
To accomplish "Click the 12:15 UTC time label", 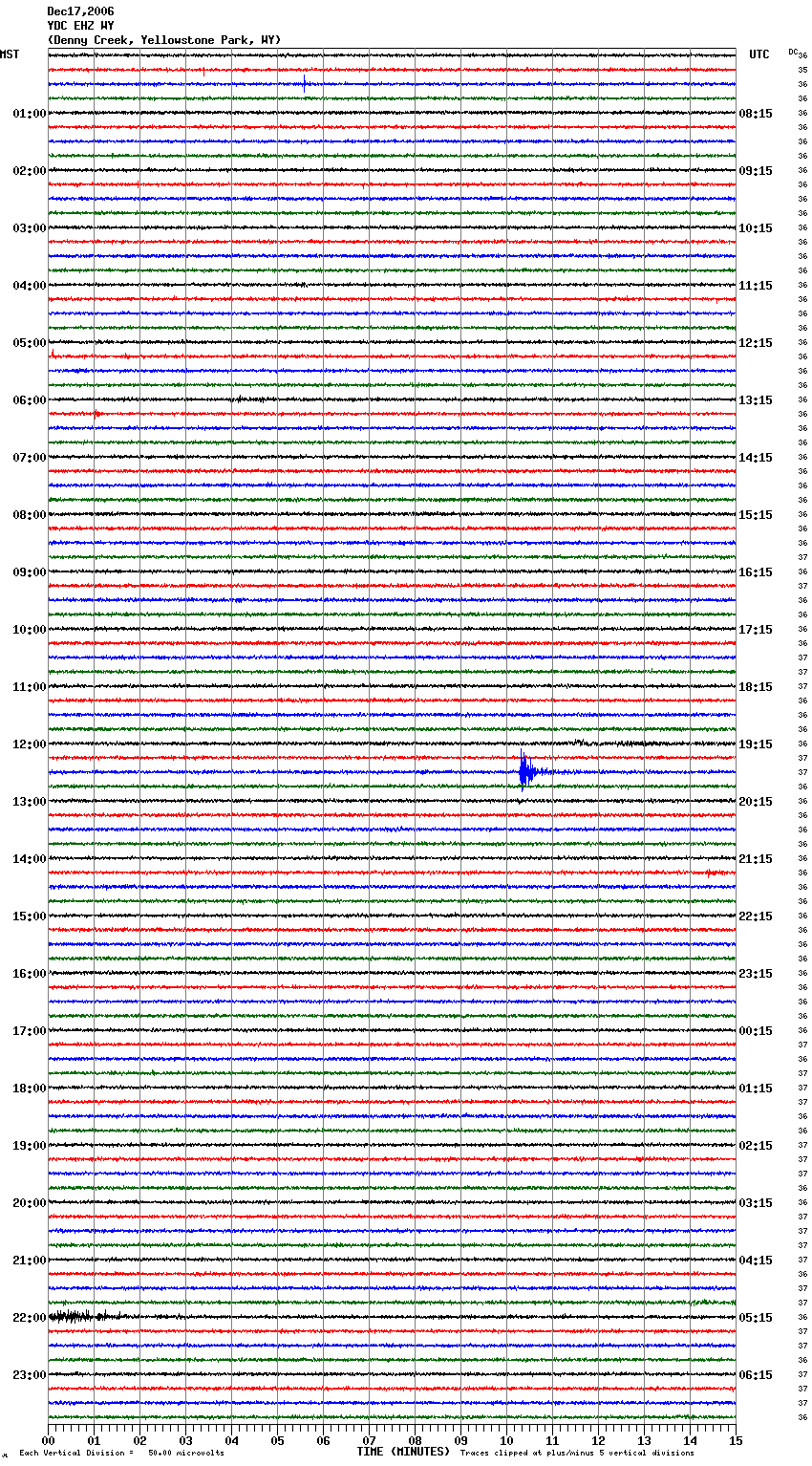I will 756,343.
